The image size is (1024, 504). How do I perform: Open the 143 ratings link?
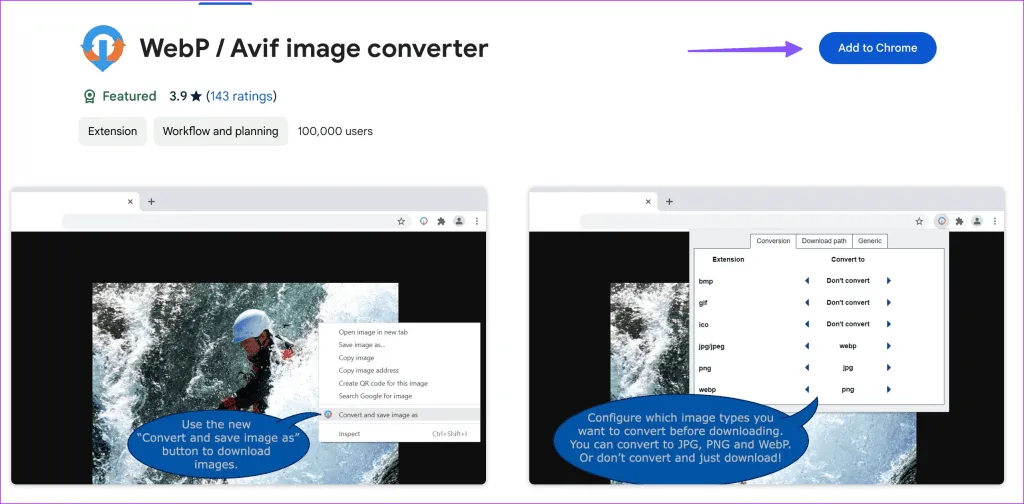[241, 97]
